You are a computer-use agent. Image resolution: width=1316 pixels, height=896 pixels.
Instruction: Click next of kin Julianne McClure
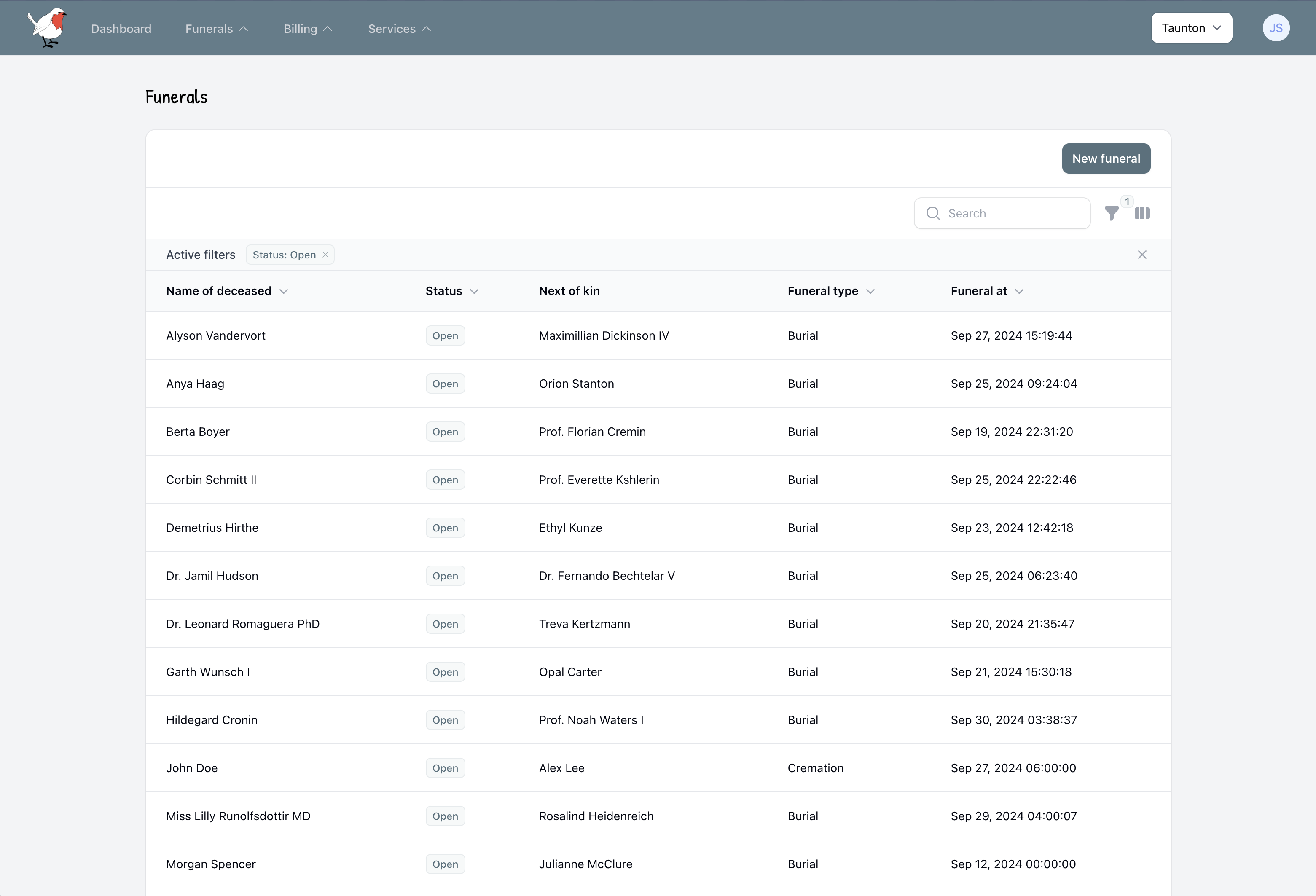coord(585,864)
